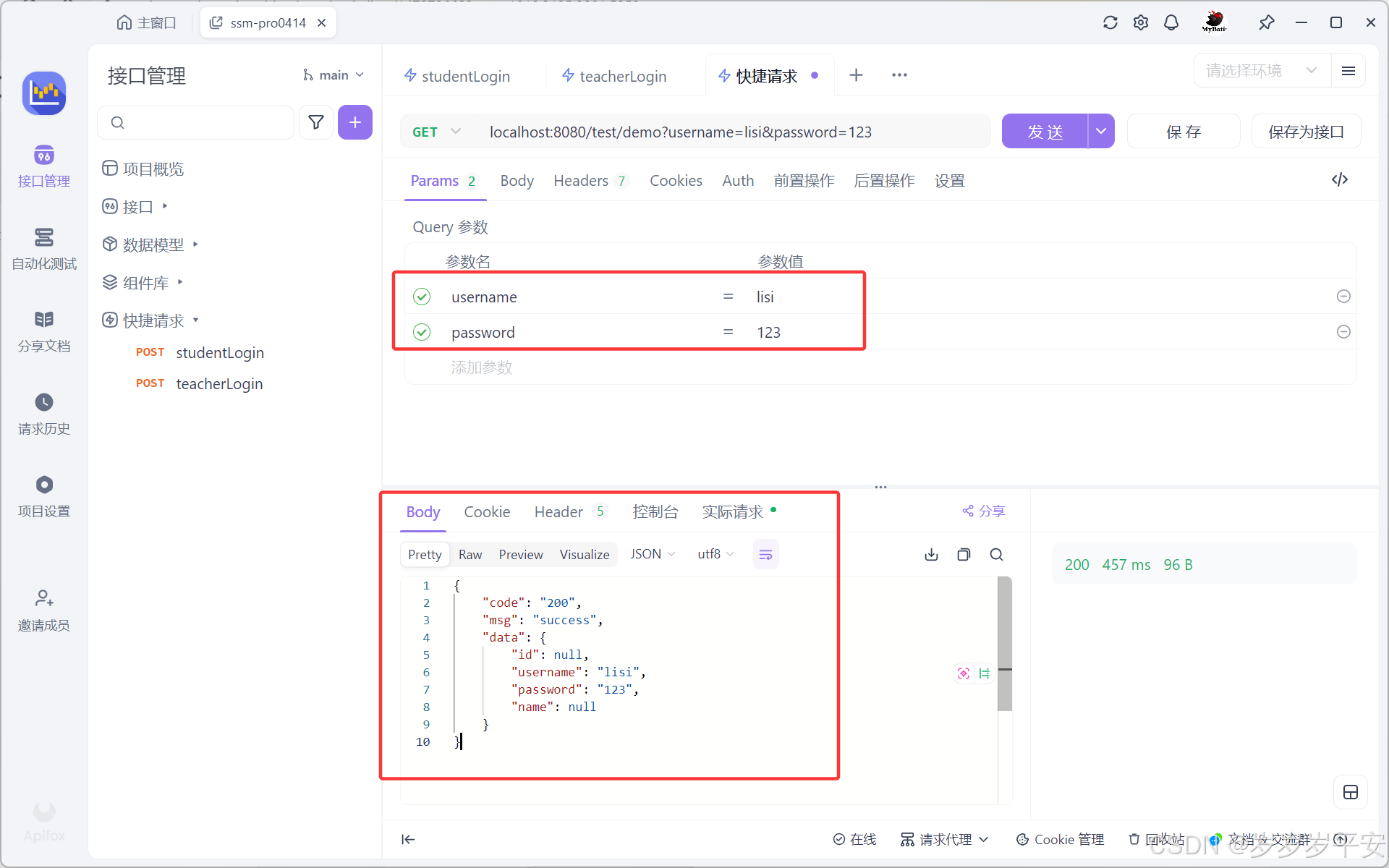
Task: Switch to the Cookie response tab
Action: (487, 512)
